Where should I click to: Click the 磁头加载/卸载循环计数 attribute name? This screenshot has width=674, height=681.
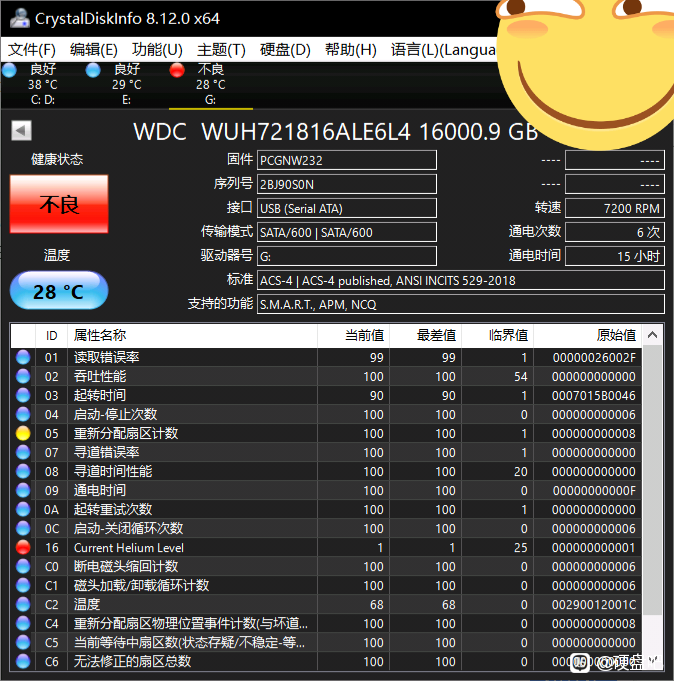point(141,585)
